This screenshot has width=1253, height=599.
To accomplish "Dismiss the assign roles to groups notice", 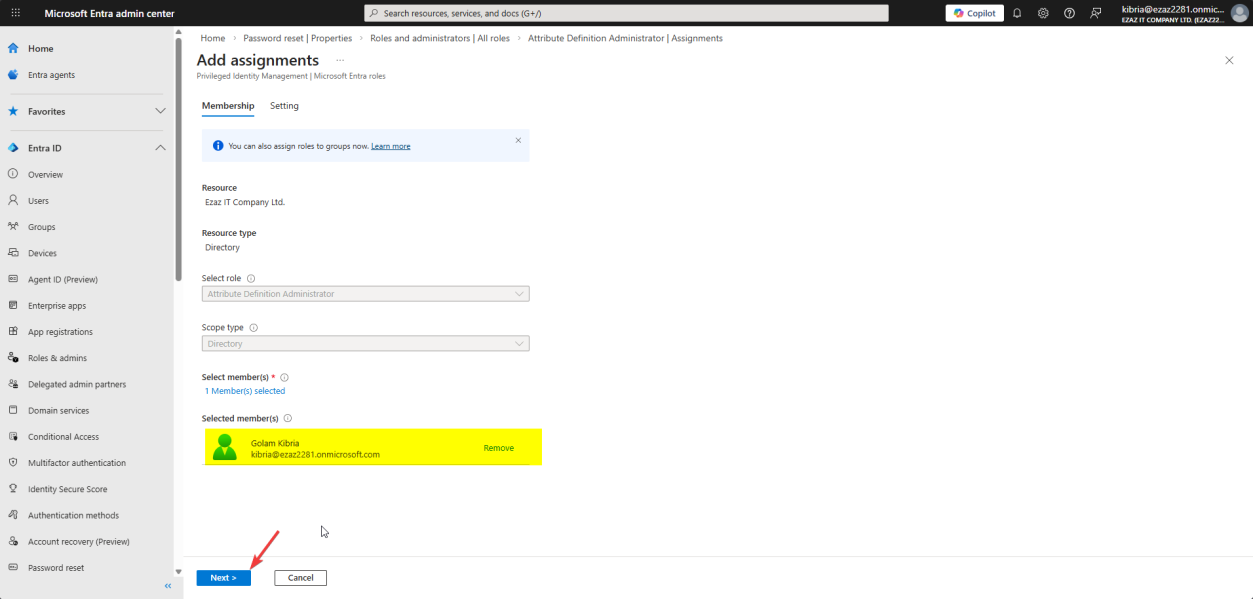I will coord(518,140).
